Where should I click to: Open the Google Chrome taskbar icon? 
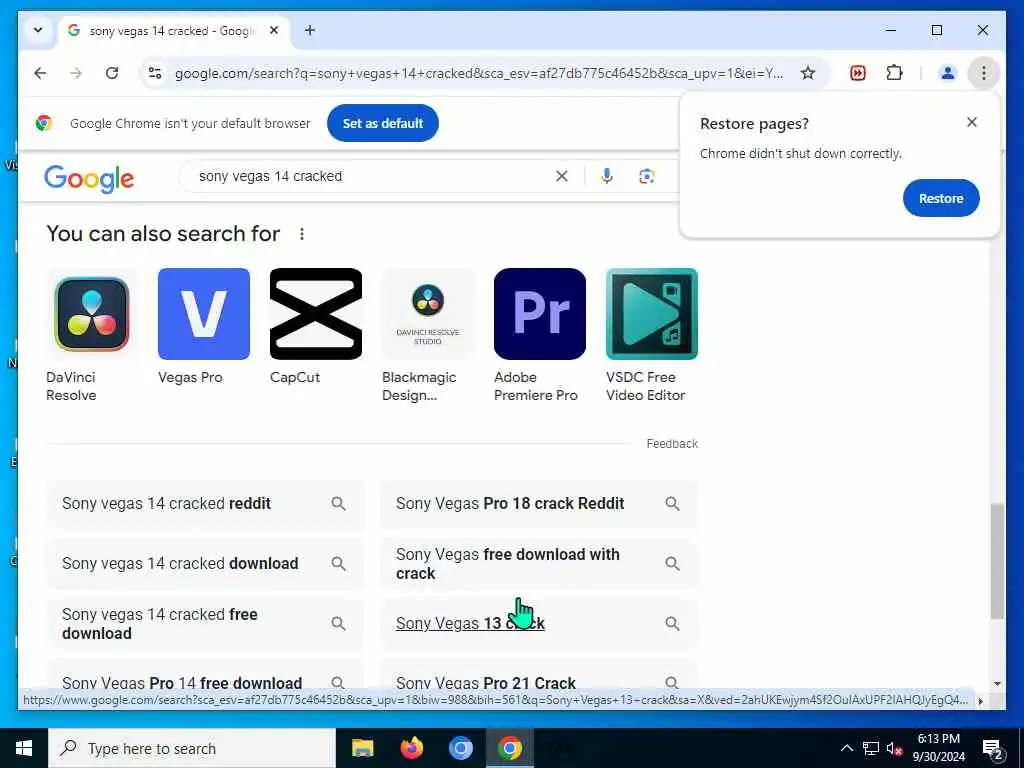(x=509, y=748)
